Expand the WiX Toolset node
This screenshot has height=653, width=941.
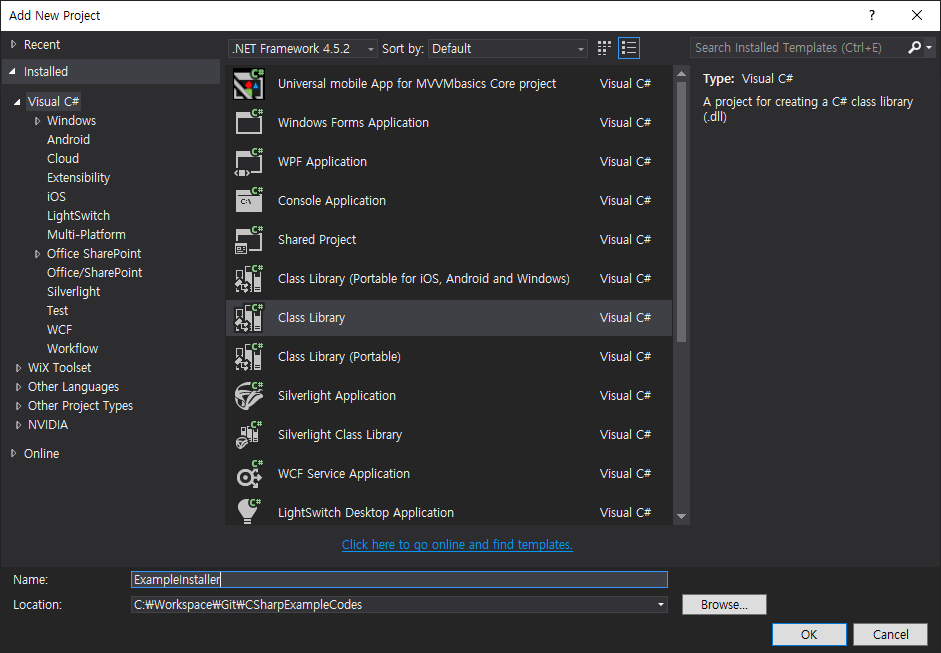coord(18,368)
